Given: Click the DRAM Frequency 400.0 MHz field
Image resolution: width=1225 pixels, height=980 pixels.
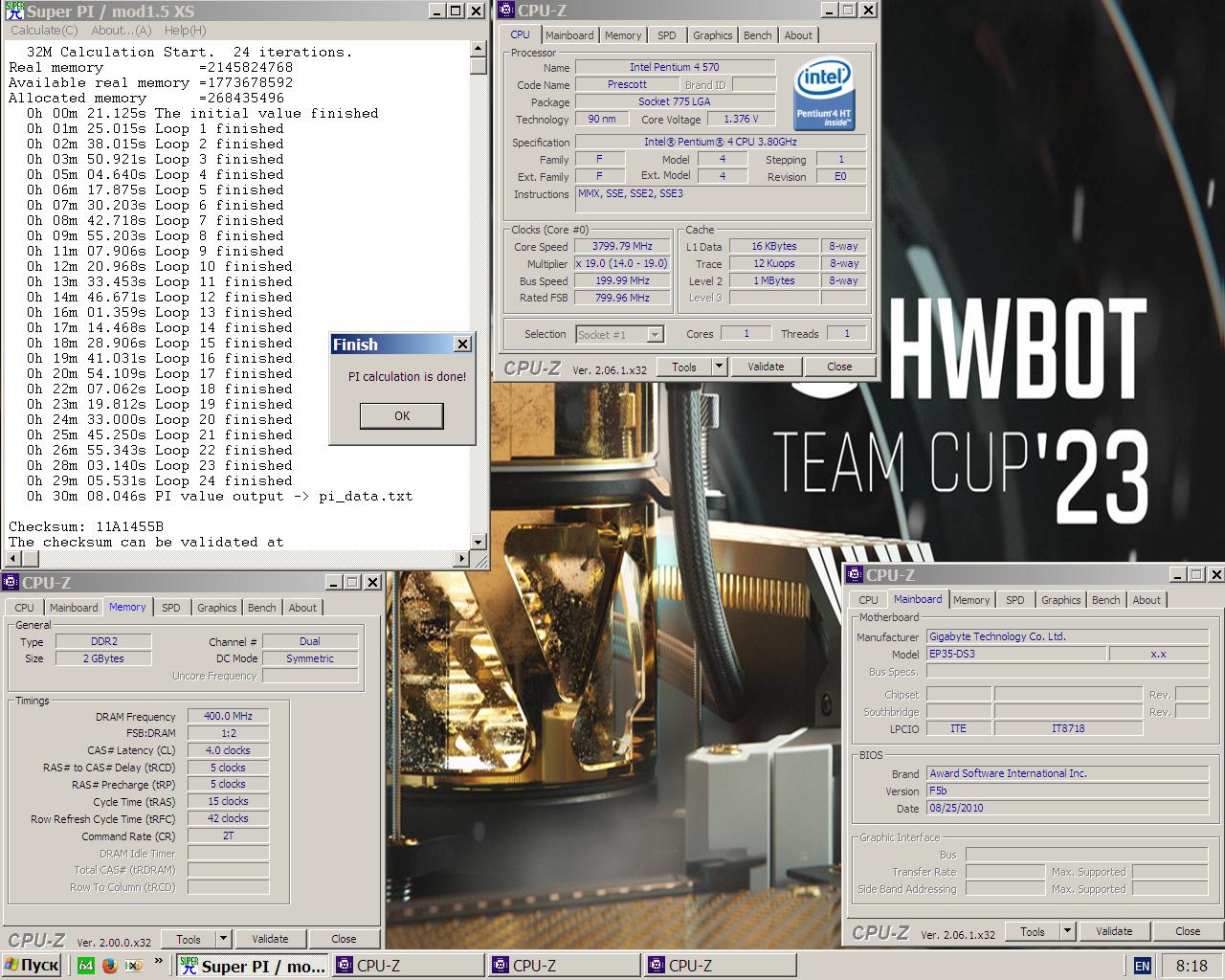Looking at the screenshot, I should (x=228, y=716).
